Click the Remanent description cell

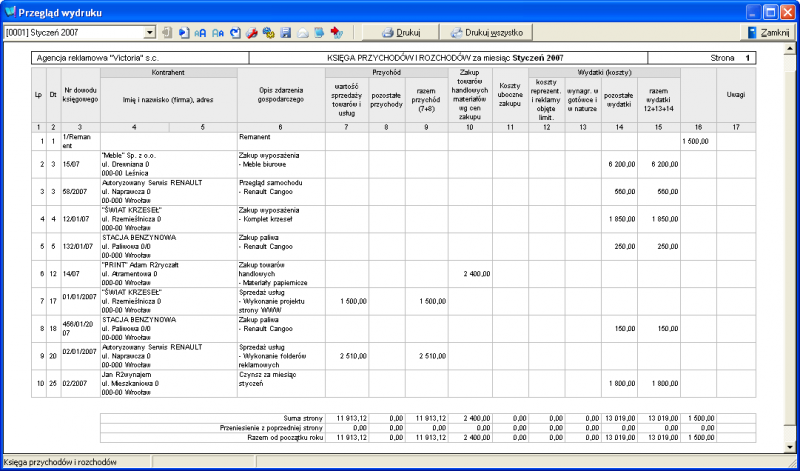click(x=282, y=141)
